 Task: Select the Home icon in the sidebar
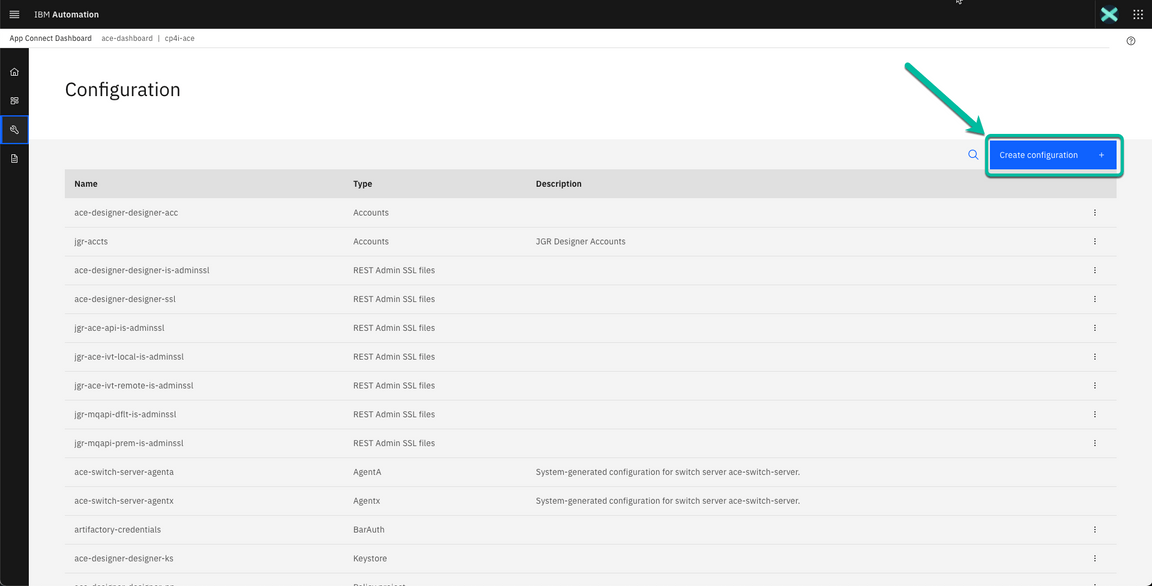tap(14, 71)
